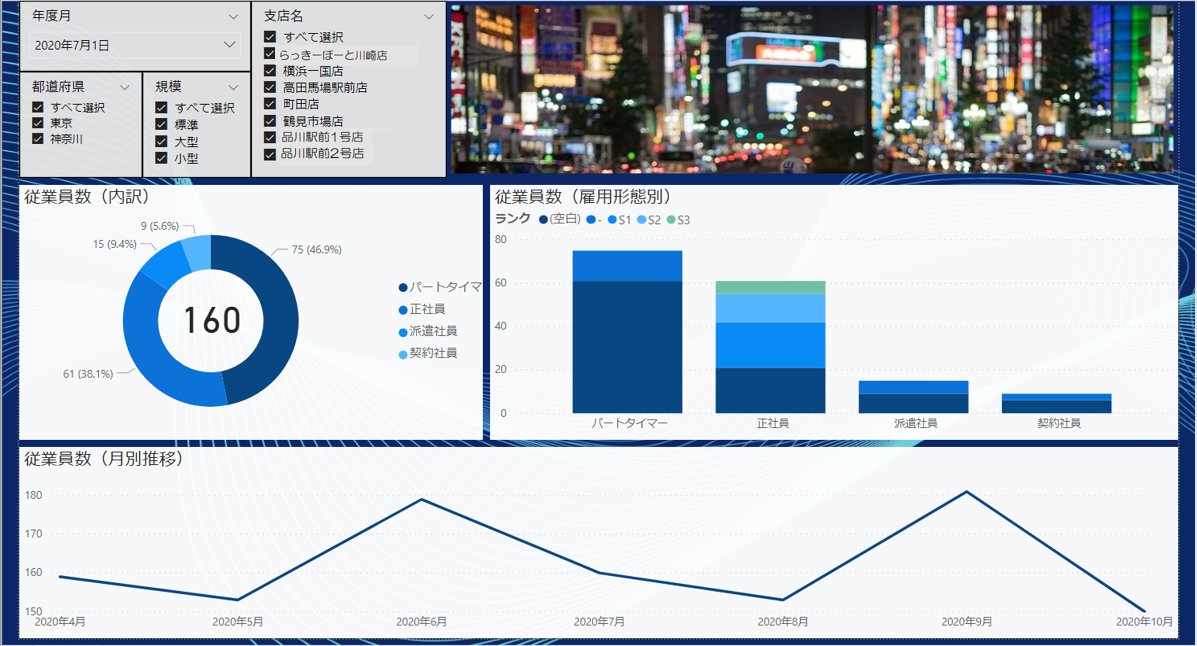Select the 契約社員 legend dot in donut legend
The width and height of the screenshot is (1197, 646).
point(403,354)
